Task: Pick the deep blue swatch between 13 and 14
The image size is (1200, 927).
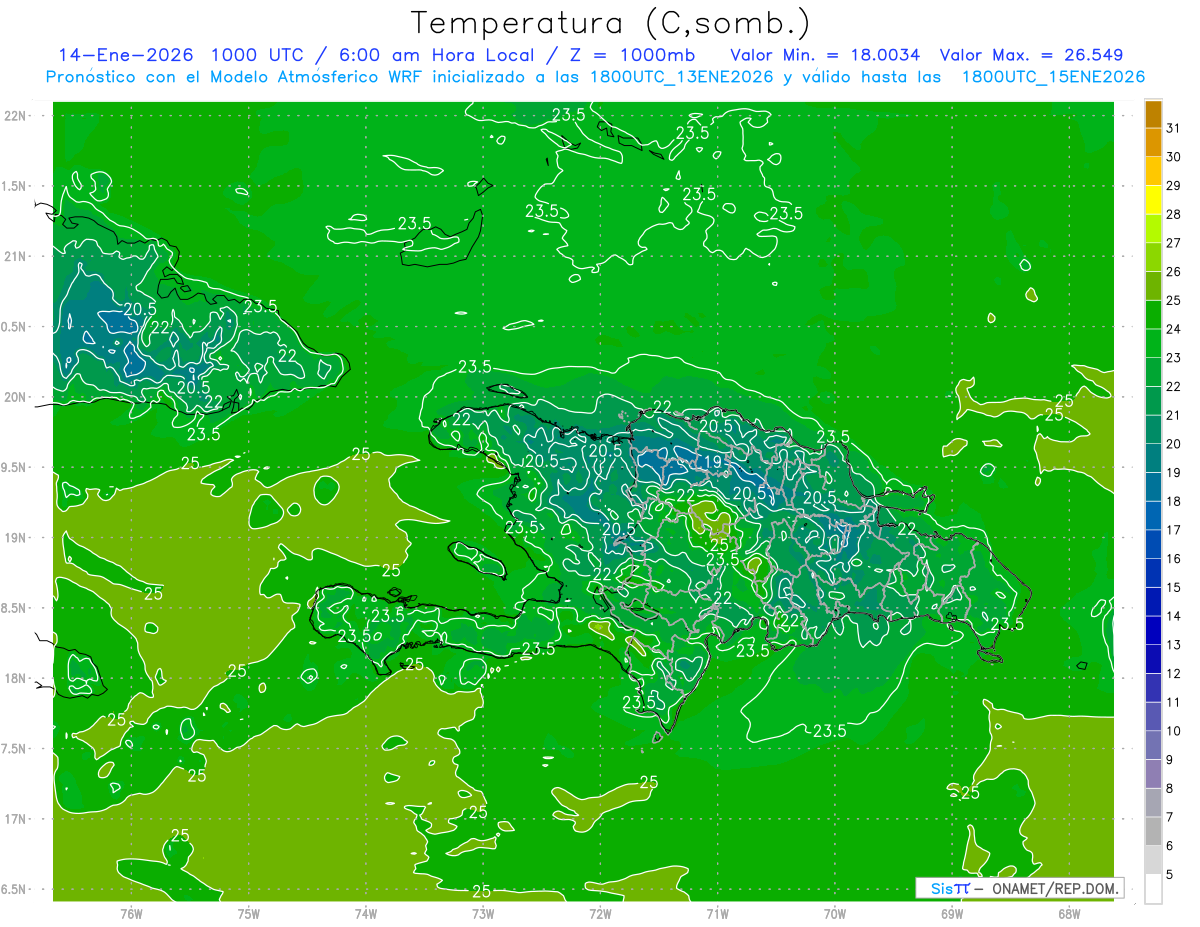Action: (x=1153, y=631)
